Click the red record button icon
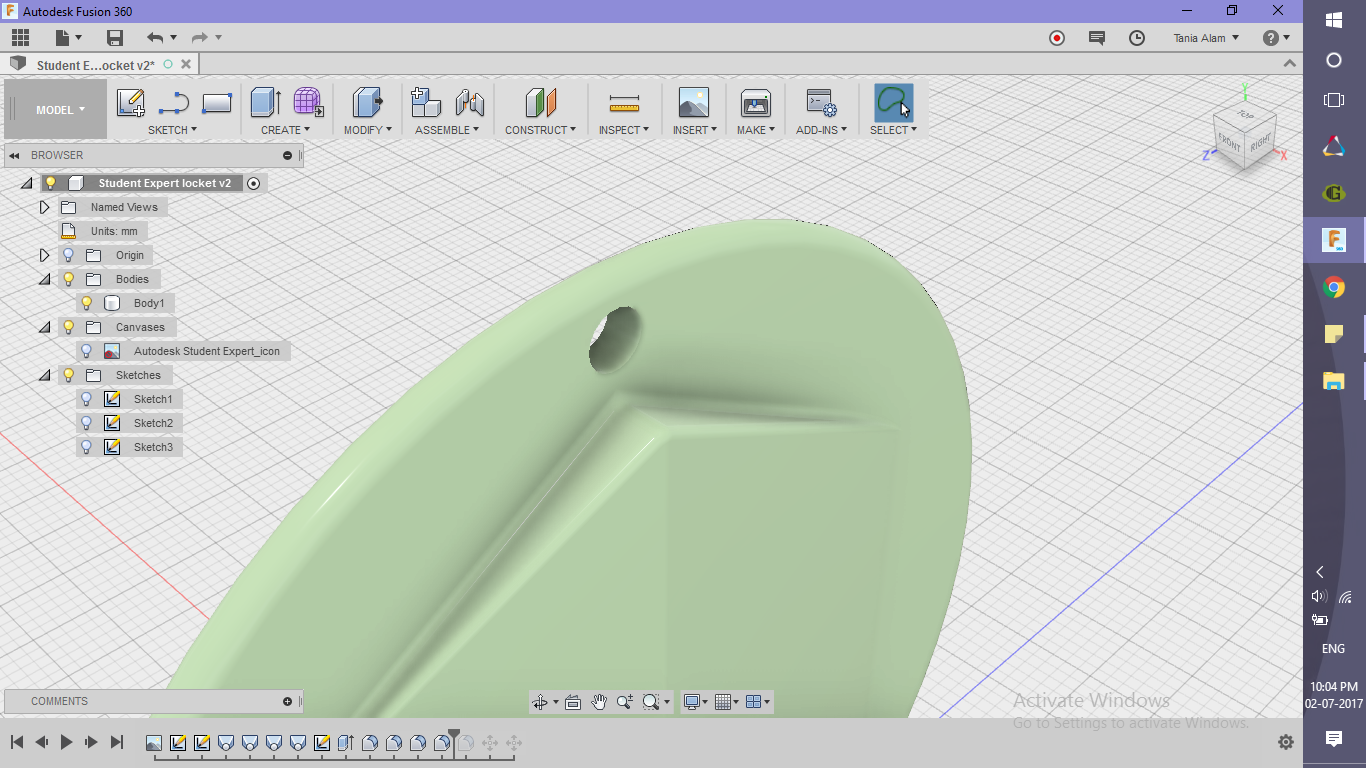The width and height of the screenshot is (1366, 768). pyautogui.click(x=1057, y=38)
